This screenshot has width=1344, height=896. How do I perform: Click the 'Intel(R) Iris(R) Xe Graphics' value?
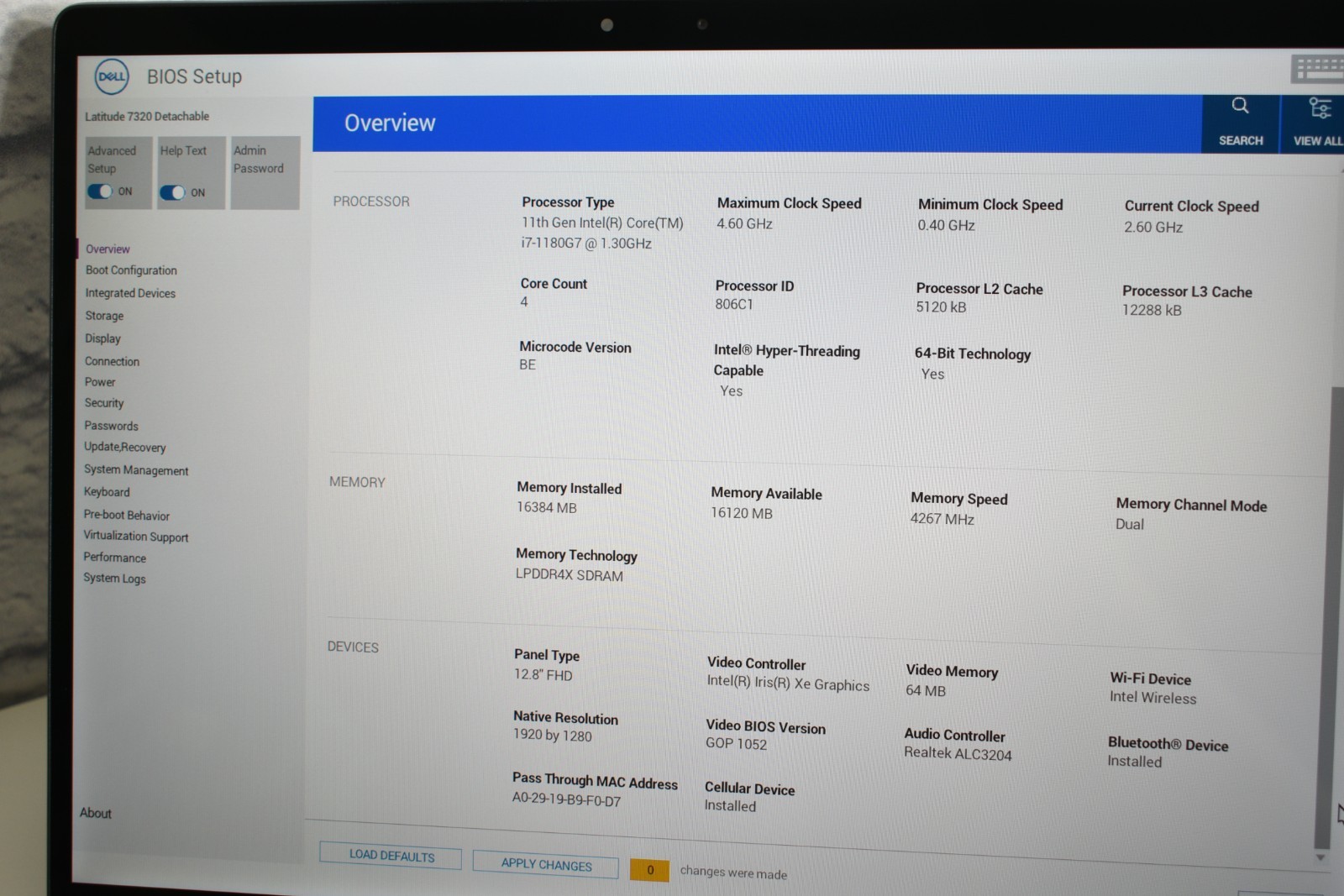pyautogui.click(x=788, y=684)
